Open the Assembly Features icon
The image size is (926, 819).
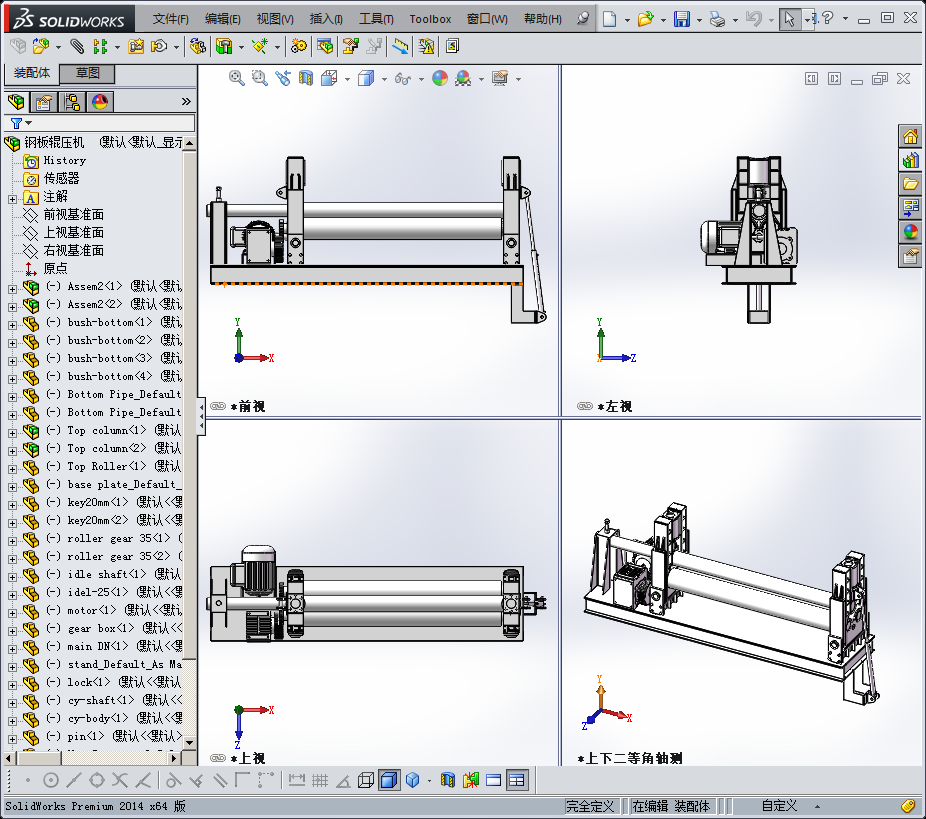tap(224, 45)
